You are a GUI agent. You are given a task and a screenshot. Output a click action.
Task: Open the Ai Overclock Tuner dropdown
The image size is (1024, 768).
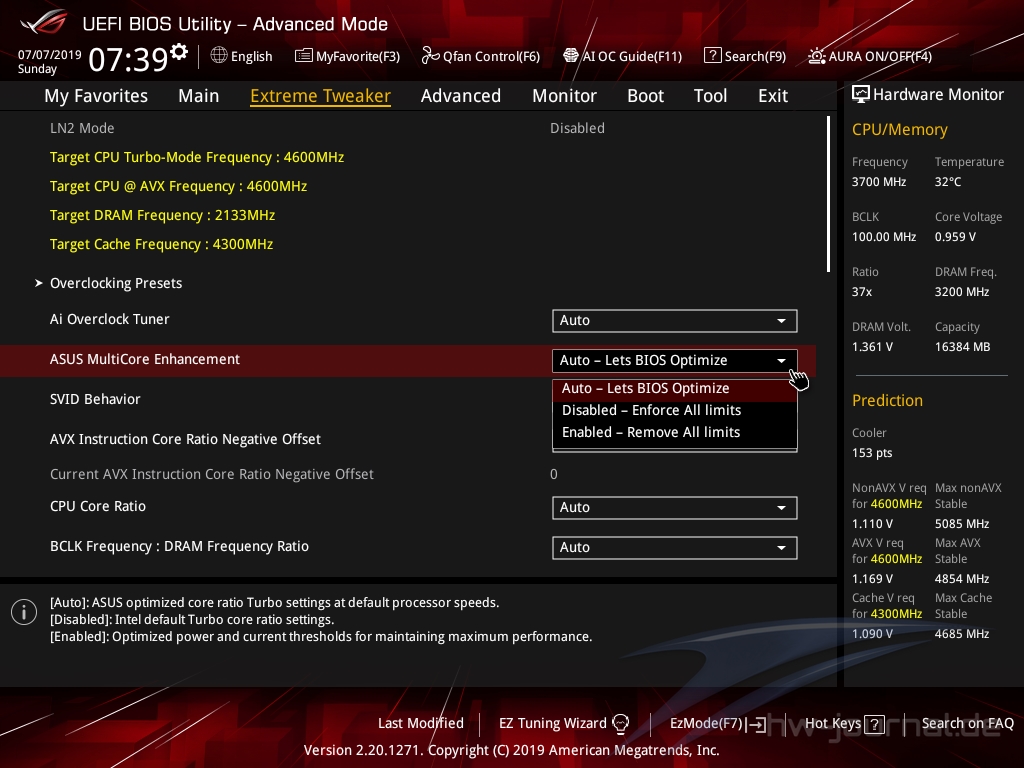(675, 321)
